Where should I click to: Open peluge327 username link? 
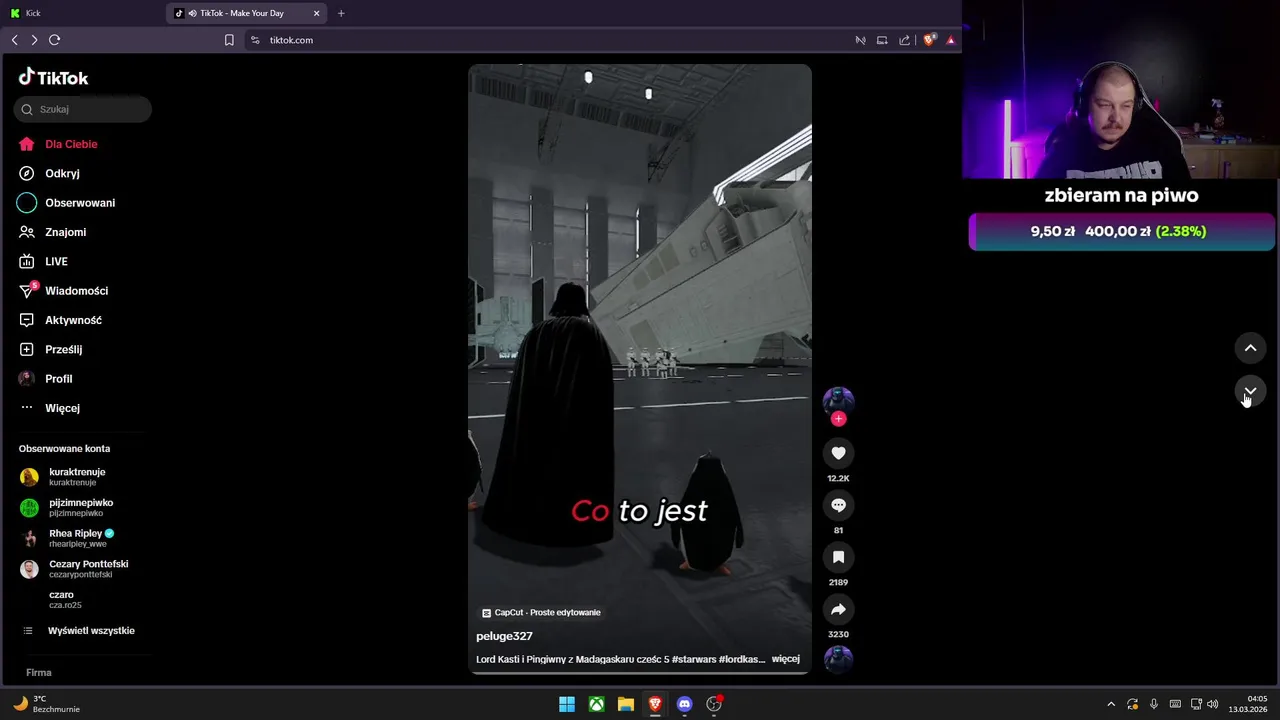(504, 636)
